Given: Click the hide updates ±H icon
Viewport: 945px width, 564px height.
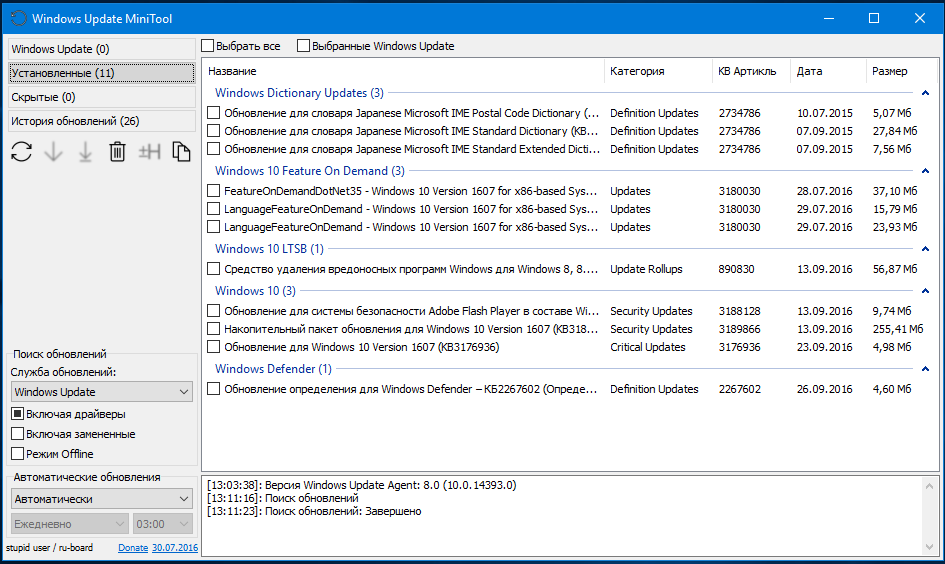Looking at the screenshot, I should [149, 152].
